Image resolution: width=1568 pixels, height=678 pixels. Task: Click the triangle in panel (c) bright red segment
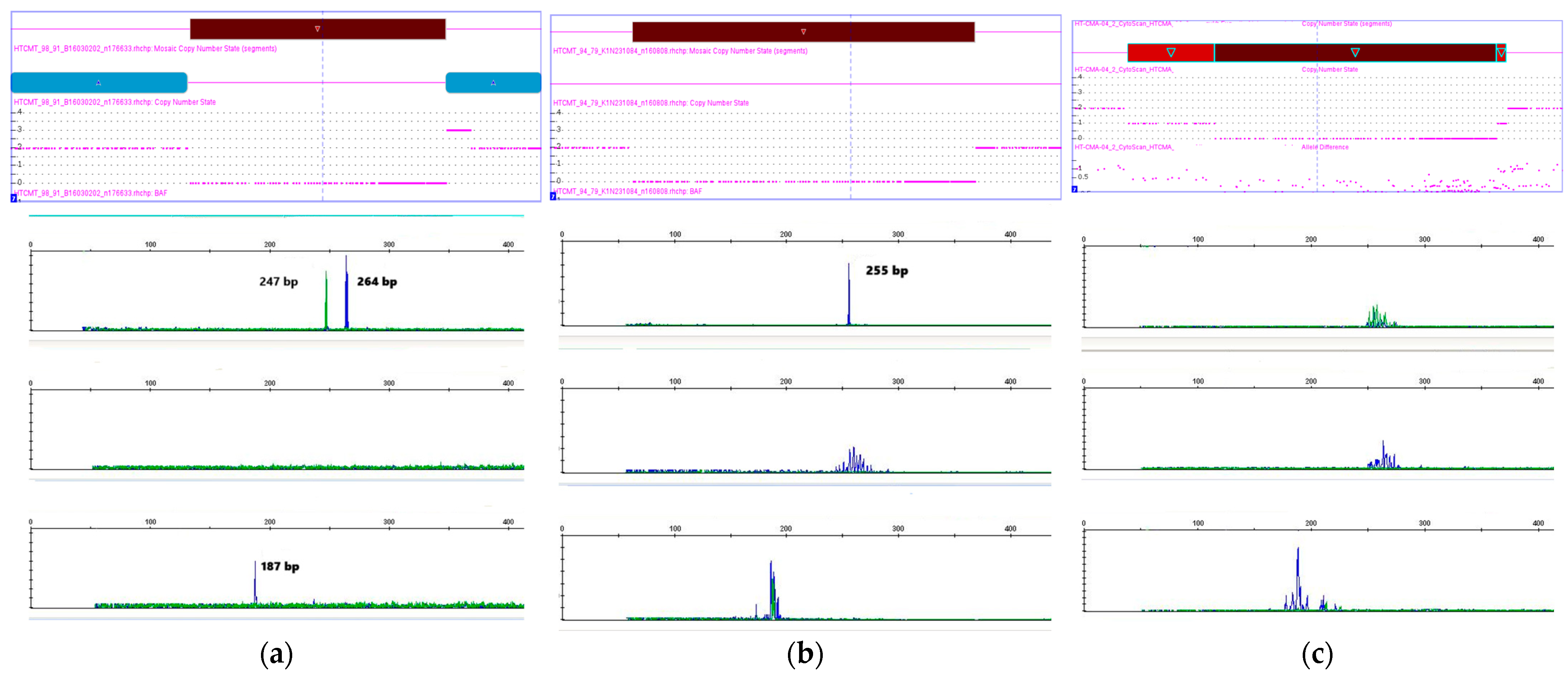tap(1171, 52)
